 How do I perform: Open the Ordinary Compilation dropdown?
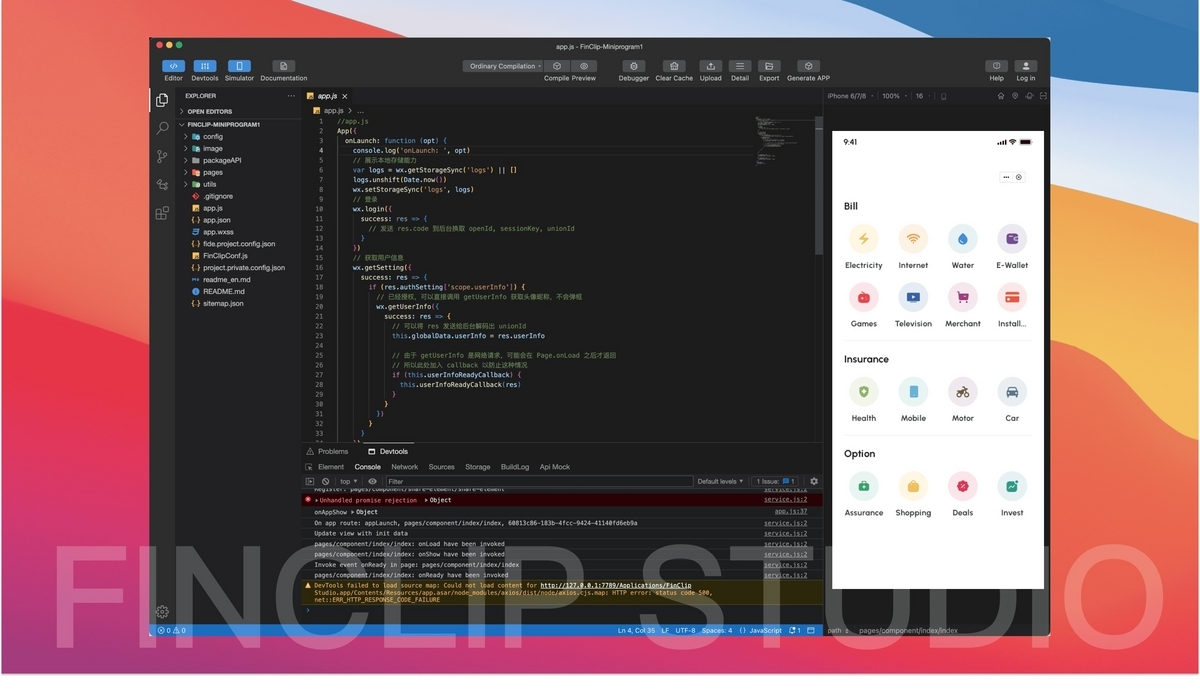505,65
